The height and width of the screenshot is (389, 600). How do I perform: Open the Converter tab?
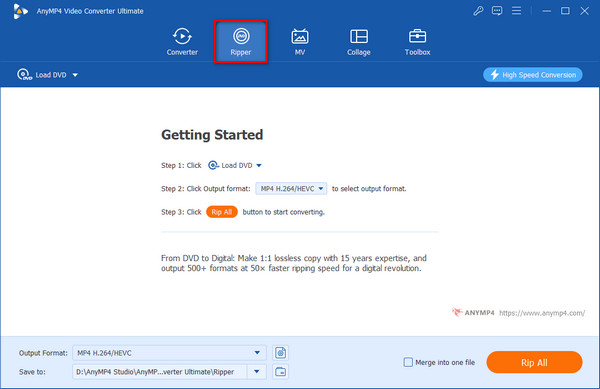click(182, 42)
